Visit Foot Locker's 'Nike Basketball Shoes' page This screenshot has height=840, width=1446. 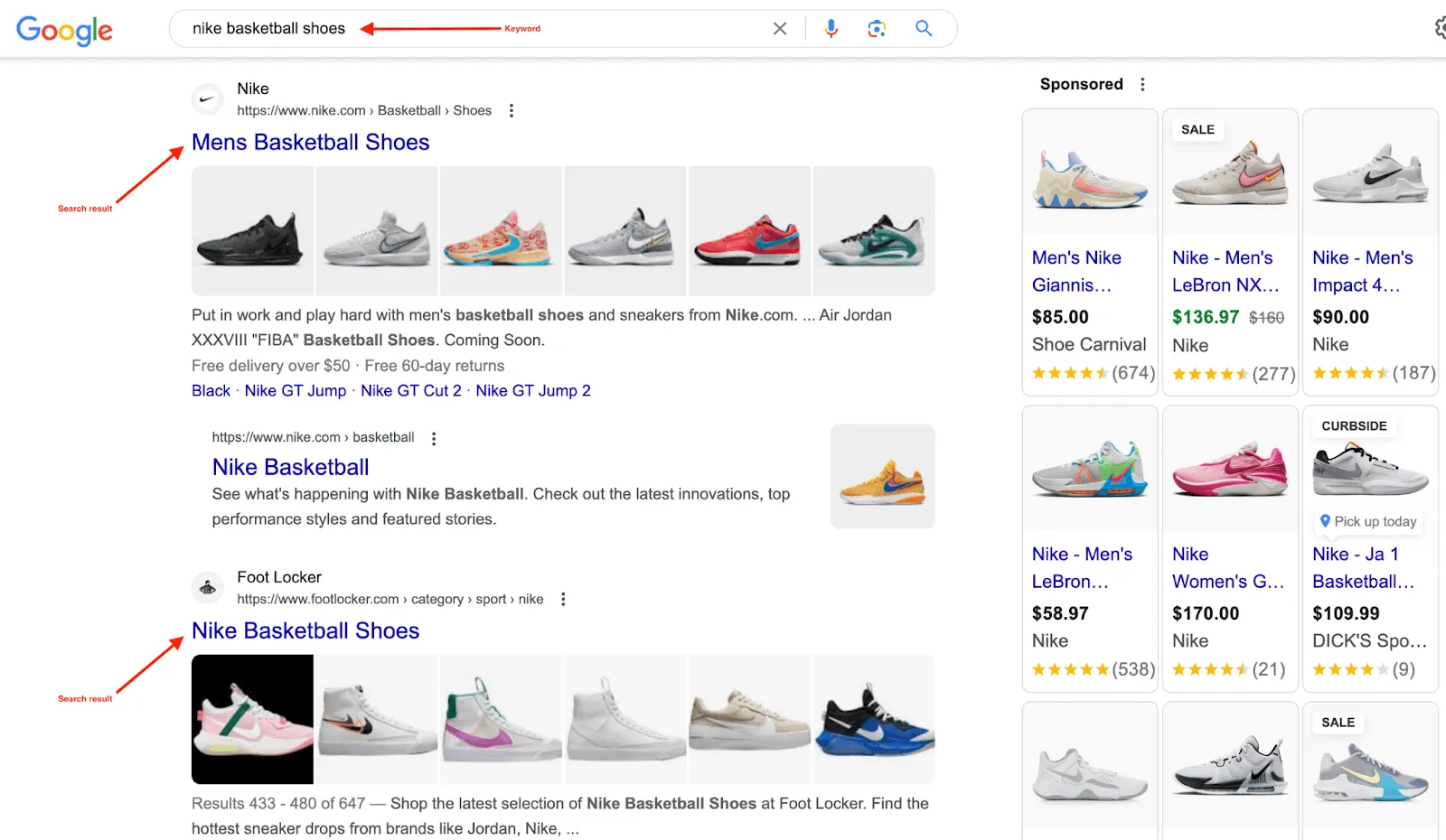click(305, 630)
